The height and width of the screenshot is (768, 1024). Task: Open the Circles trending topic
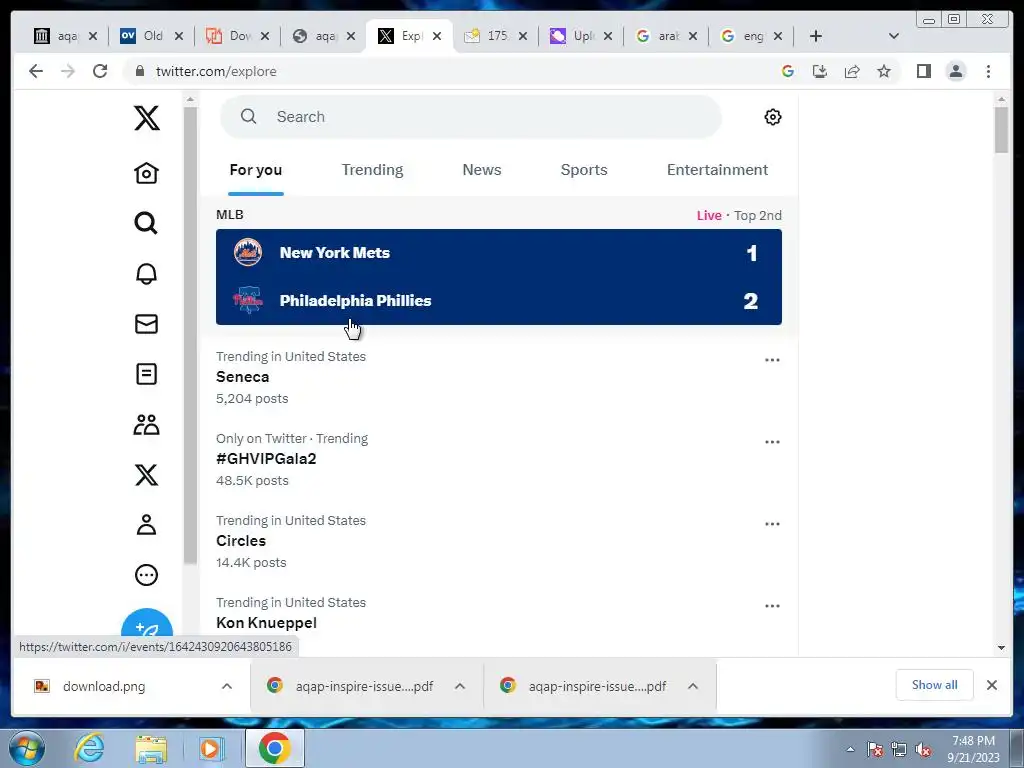[x=498, y=541]
